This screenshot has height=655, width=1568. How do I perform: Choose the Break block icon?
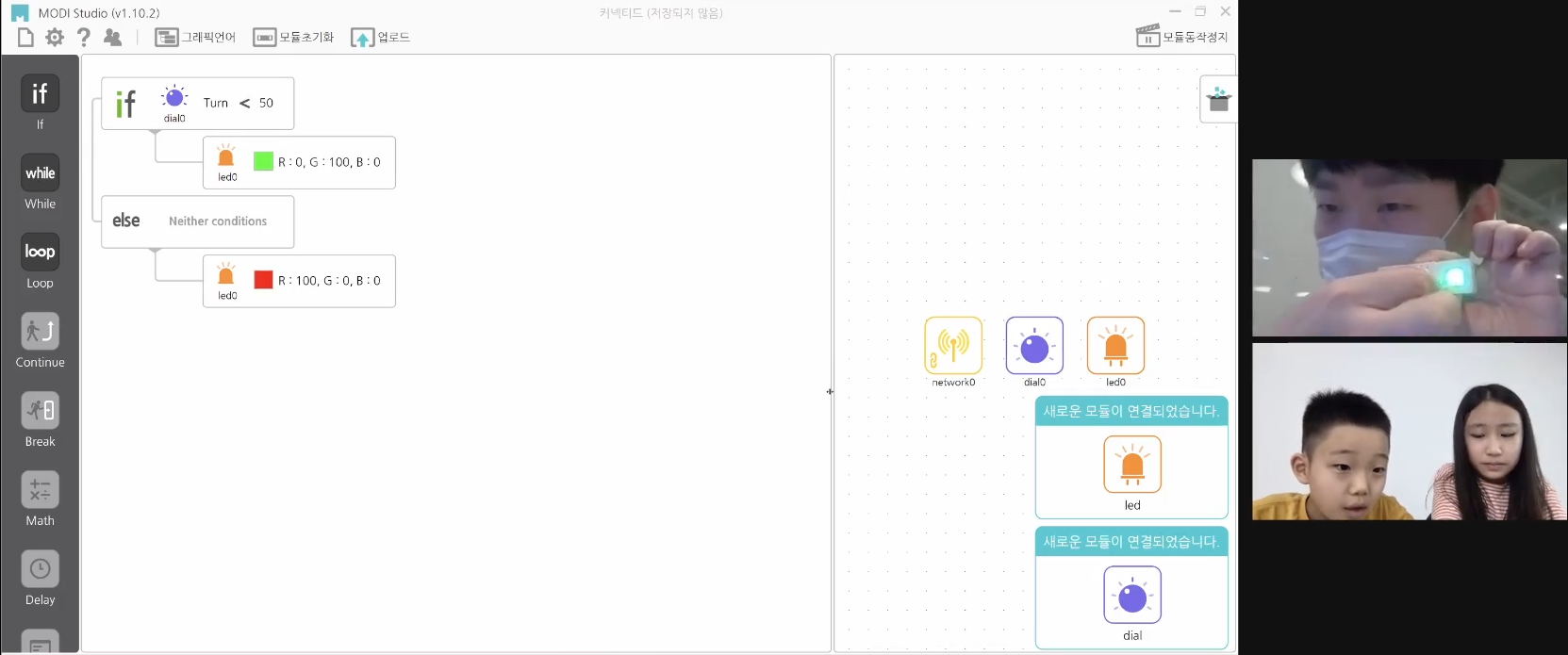[x=40, y=411]
